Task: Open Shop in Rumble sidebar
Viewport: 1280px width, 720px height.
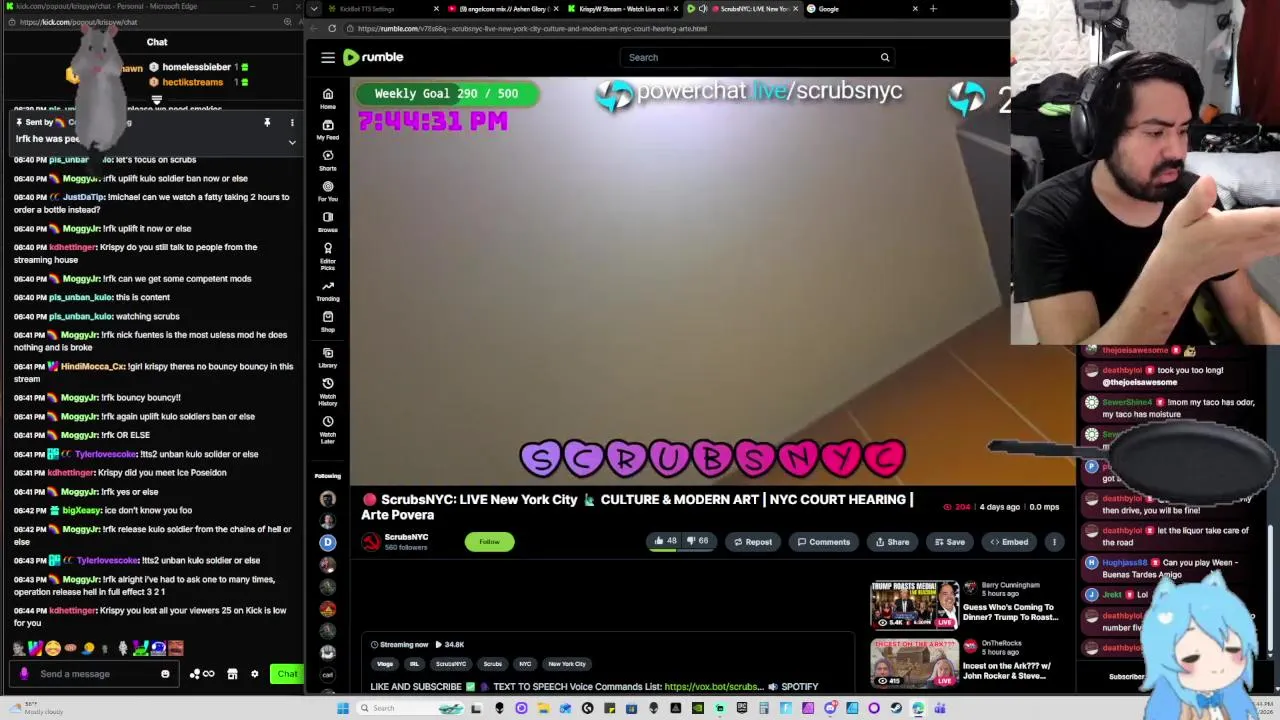Action: pyautogui.click(x=327, y=321)
